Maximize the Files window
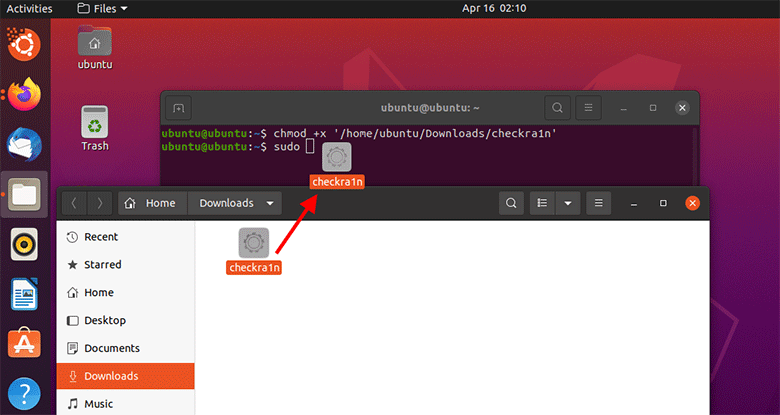Viewport: 780px width, 415px height. point(663,203)
